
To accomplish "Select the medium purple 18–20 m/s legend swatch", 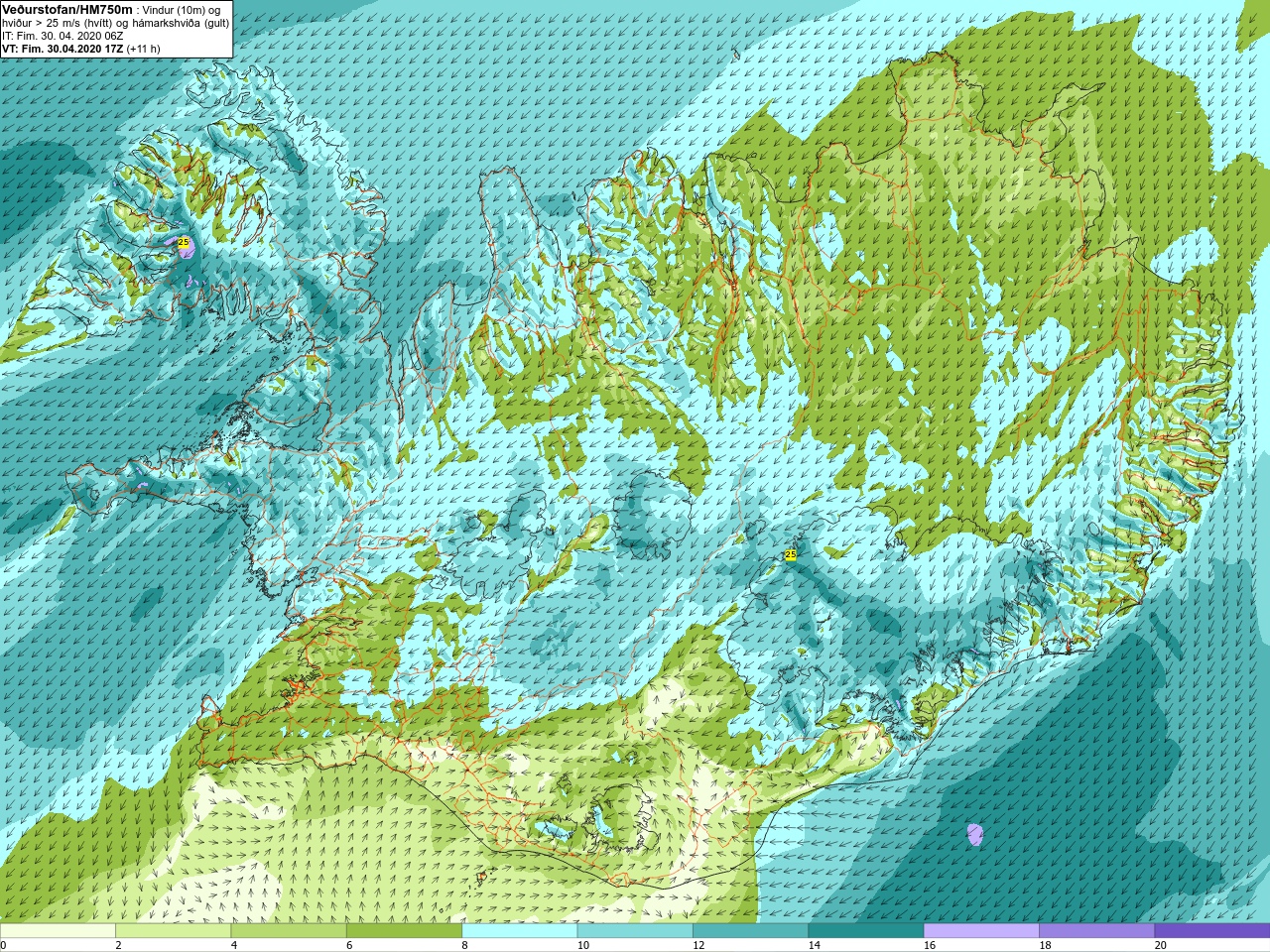I will click(x=1096, y=930).
